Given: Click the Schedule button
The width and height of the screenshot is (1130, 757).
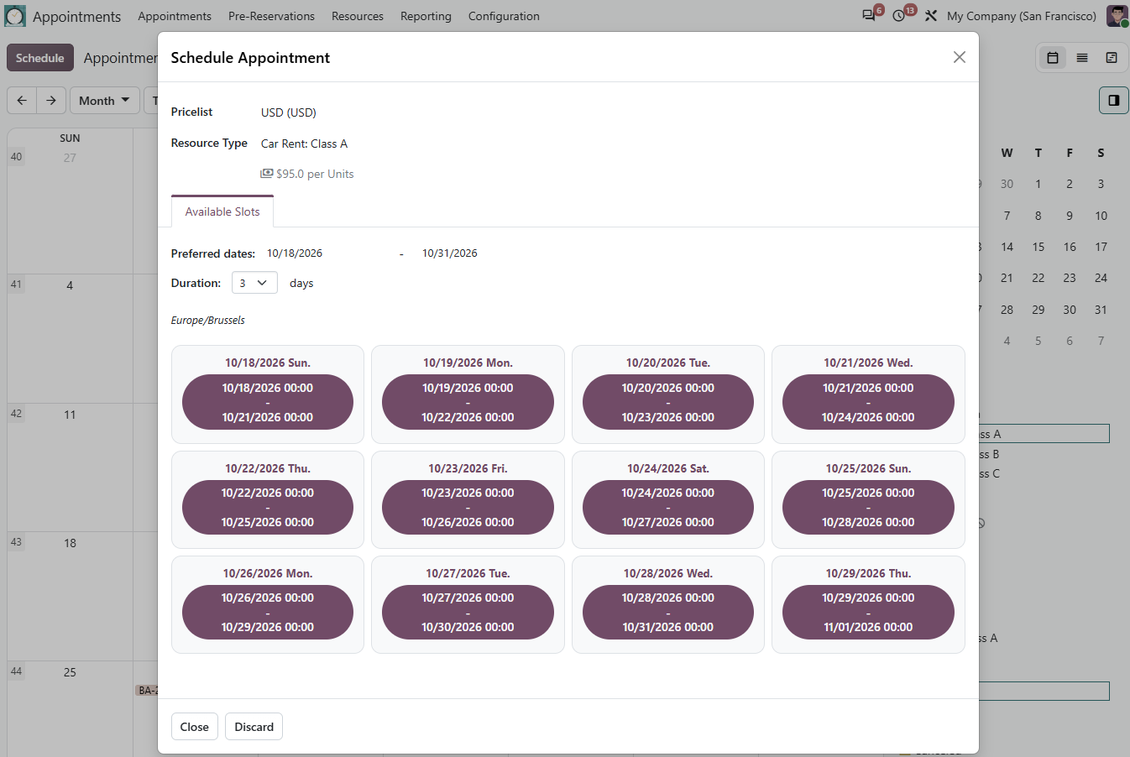Looking at the screenshot, I should pos(40,58).
